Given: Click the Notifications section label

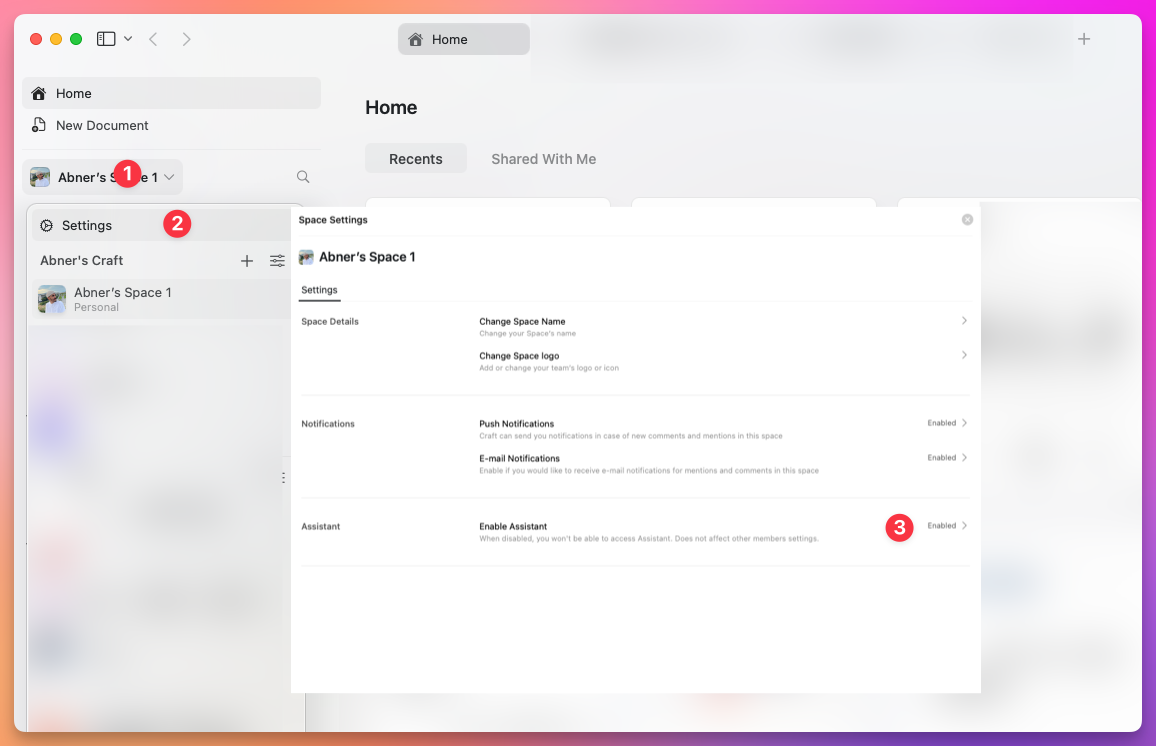Looking at the screenshot, I should pyautogui.click(x=328, y=424).
